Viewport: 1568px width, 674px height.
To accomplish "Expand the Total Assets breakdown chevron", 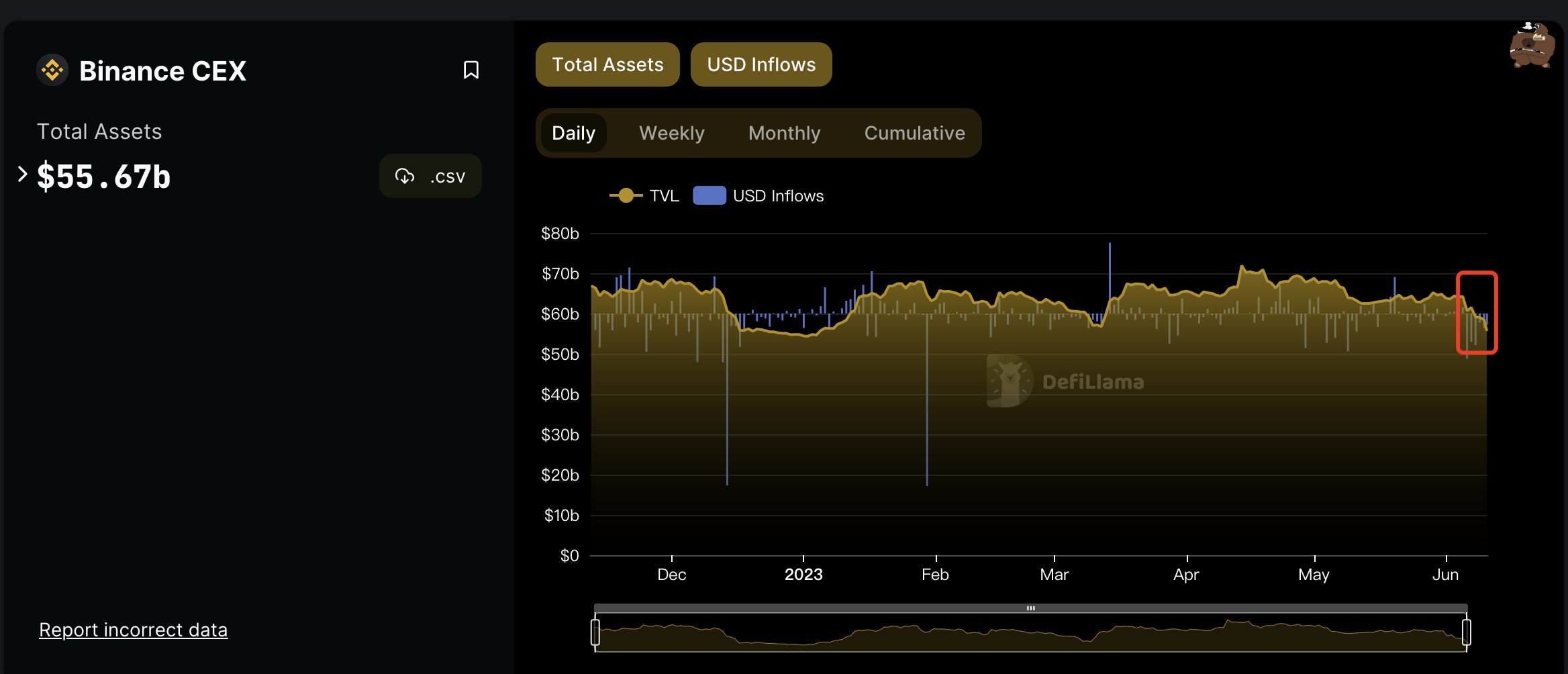I will coord(22,175).
